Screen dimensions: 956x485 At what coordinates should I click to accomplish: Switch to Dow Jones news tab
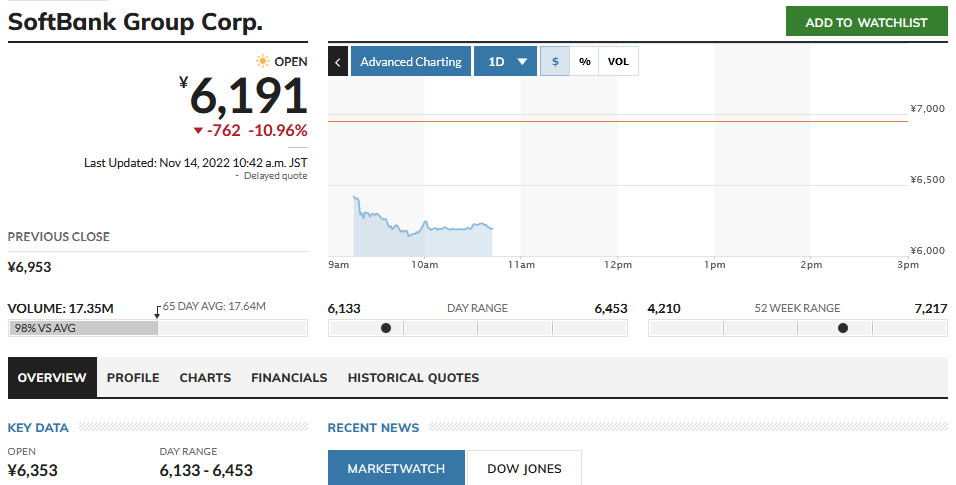(524, 468)
